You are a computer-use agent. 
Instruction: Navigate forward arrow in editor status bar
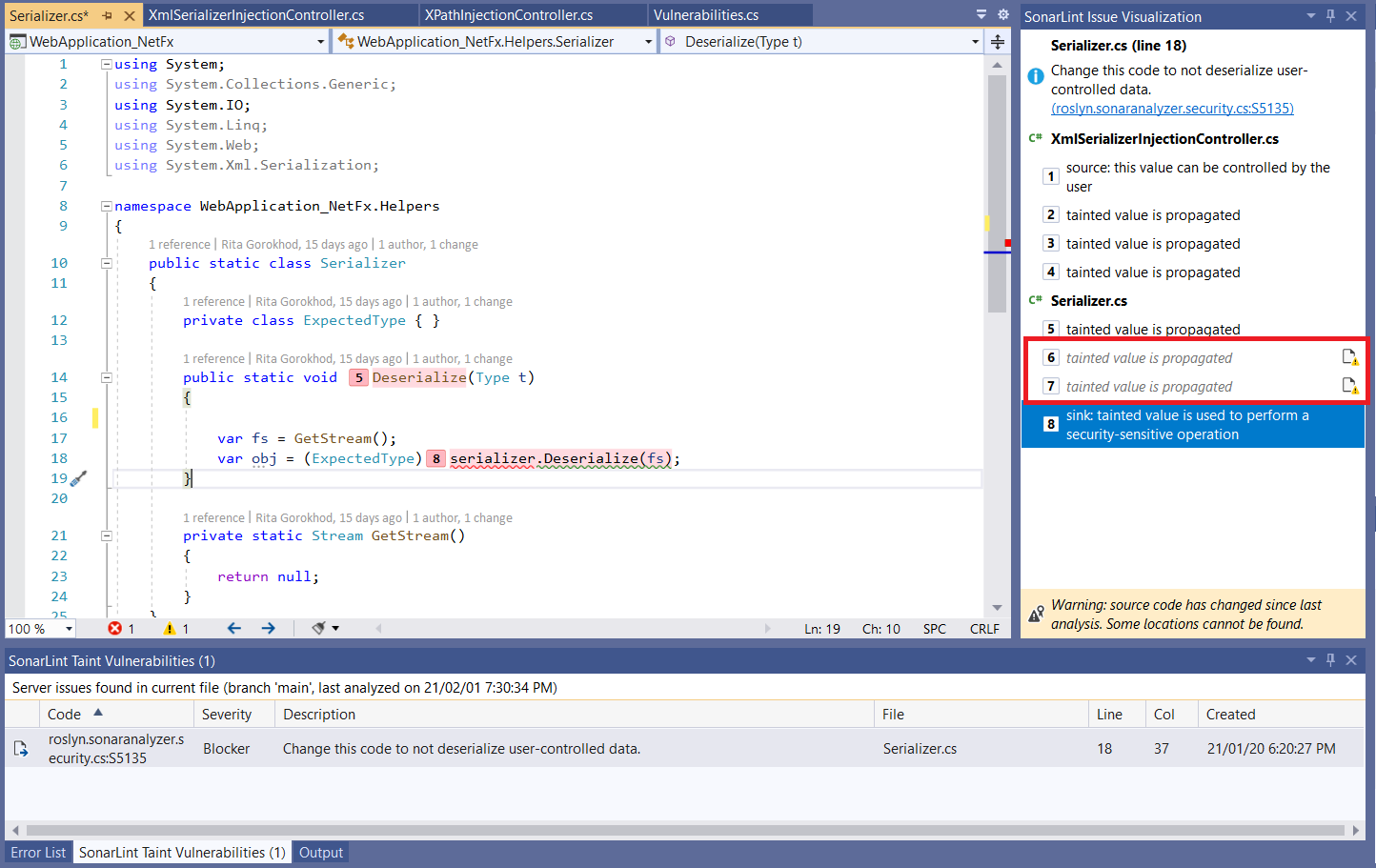pyautogui.click(x=268, y=628)
